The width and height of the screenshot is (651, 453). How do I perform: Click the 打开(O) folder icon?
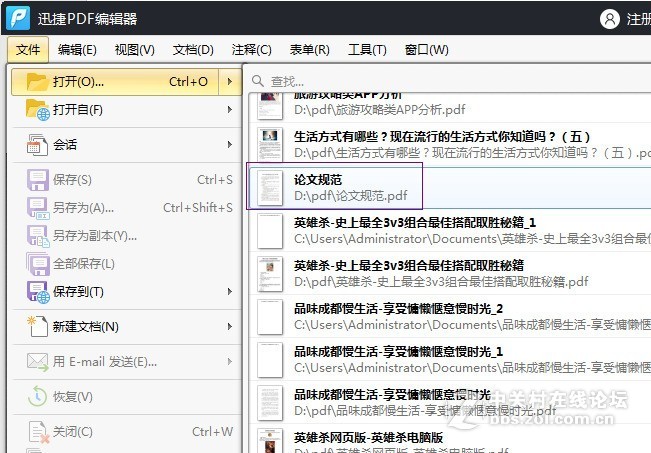(37, 81)
